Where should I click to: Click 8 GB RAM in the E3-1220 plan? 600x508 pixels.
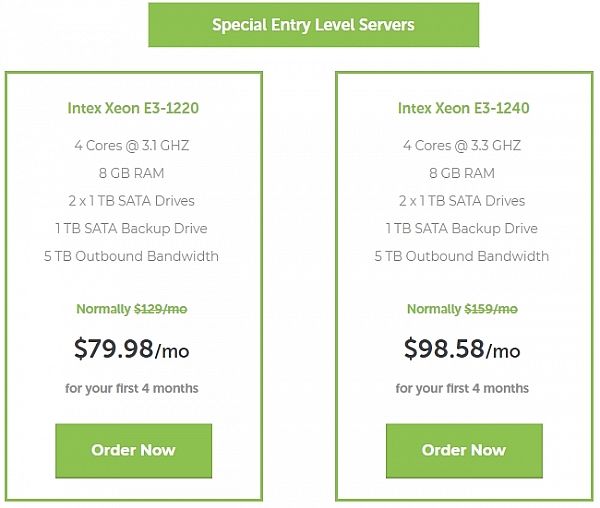click(132, 173)
